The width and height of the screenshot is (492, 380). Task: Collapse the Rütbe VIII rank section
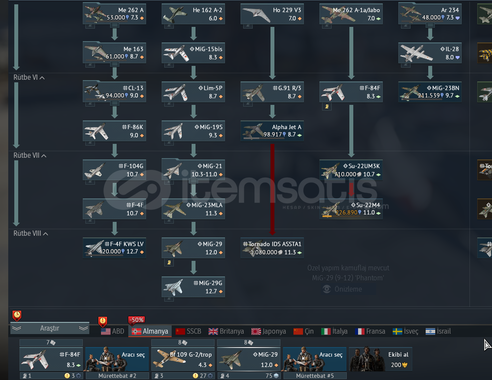pyautogui.click(x=45, y=234)
